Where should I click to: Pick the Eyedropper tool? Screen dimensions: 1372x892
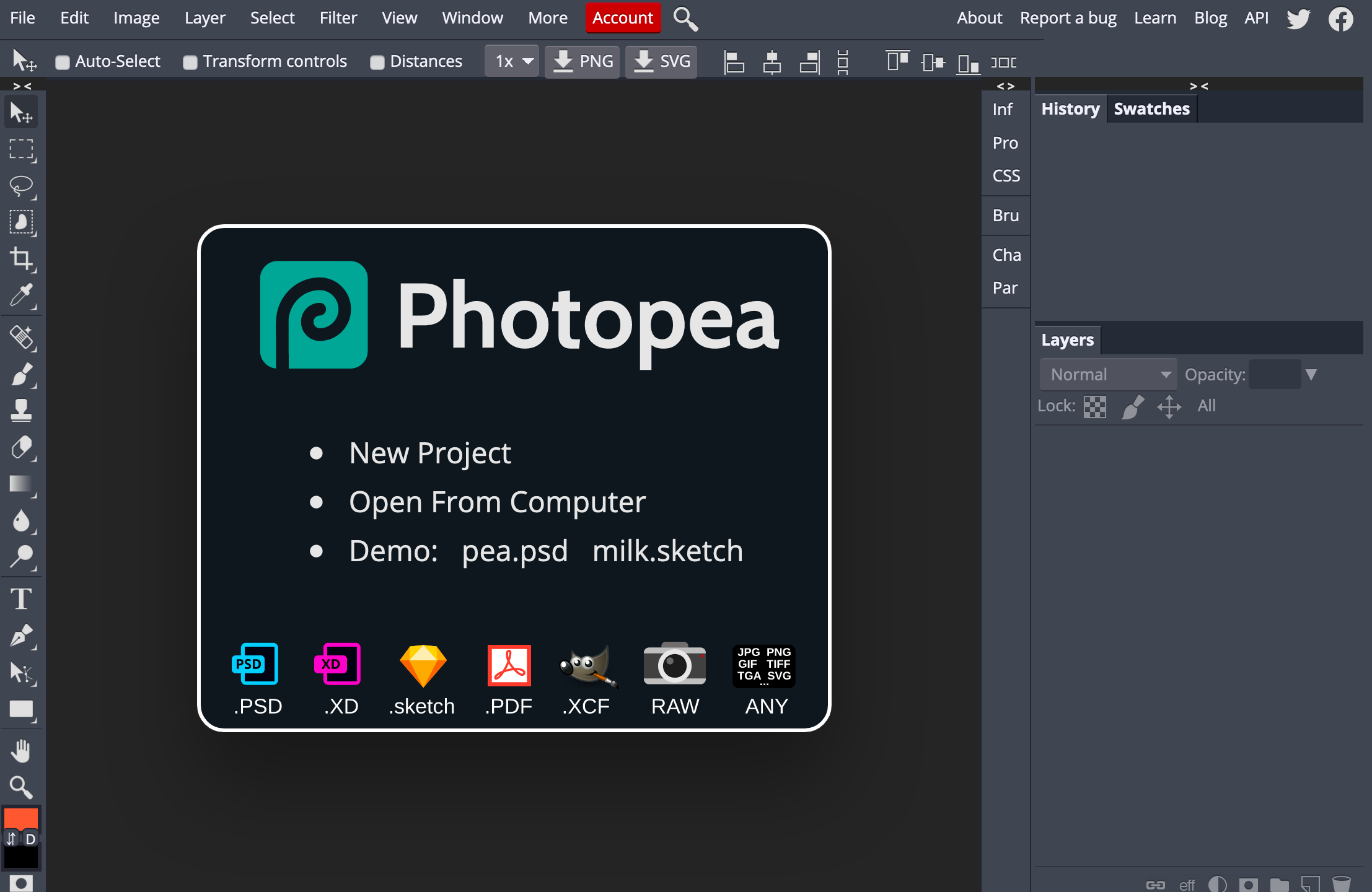[x=22, y=296]
